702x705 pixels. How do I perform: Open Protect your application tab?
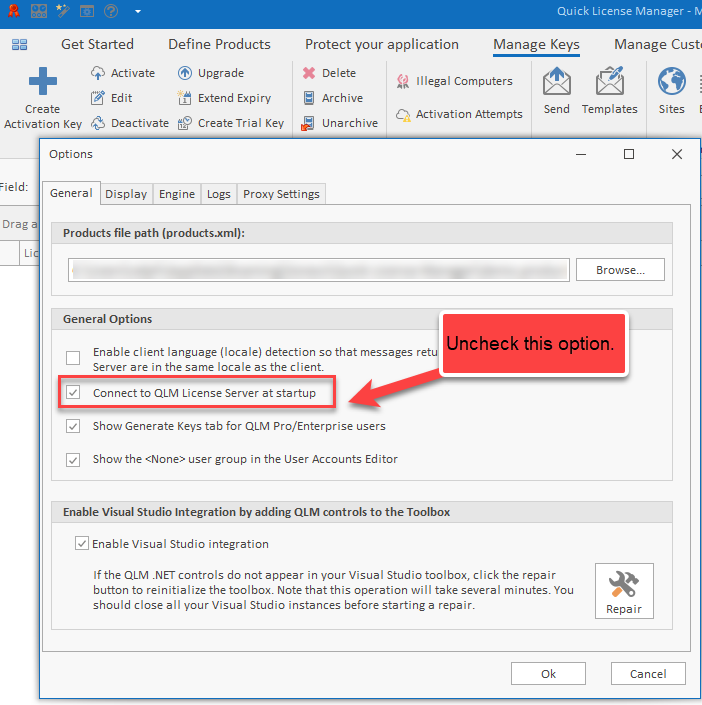point(382,44)
